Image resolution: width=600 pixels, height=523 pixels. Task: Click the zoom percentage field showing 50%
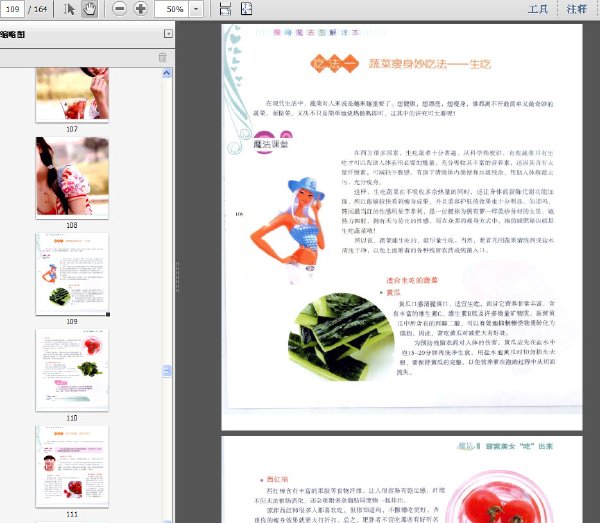click(171, 9)
